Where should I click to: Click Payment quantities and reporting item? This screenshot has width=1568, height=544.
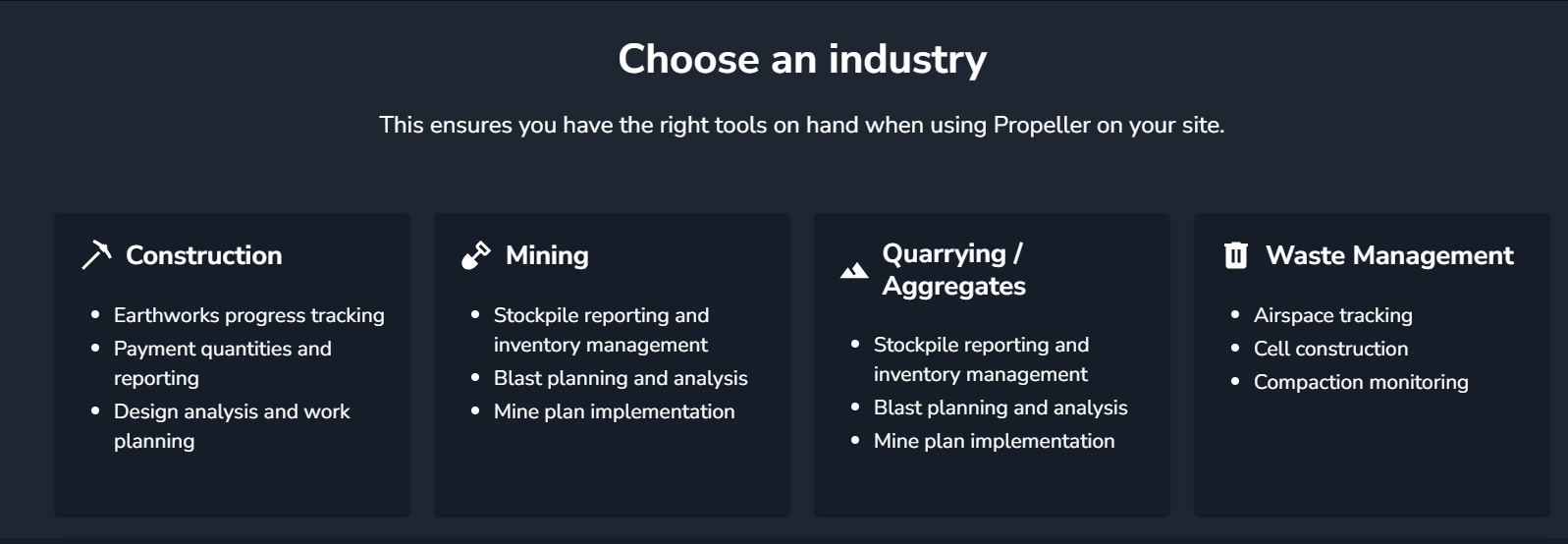tap(223, 363)
